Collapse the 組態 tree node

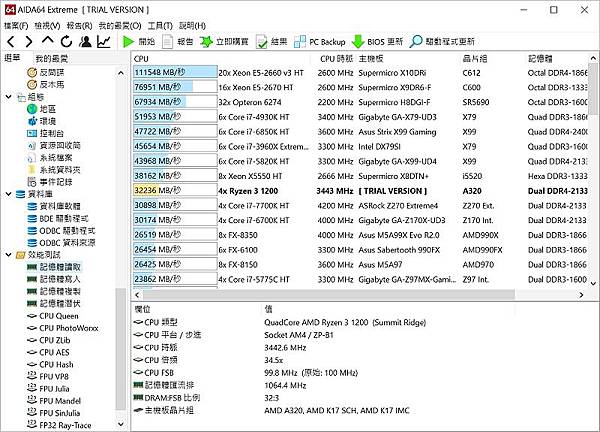coord(8,97)
